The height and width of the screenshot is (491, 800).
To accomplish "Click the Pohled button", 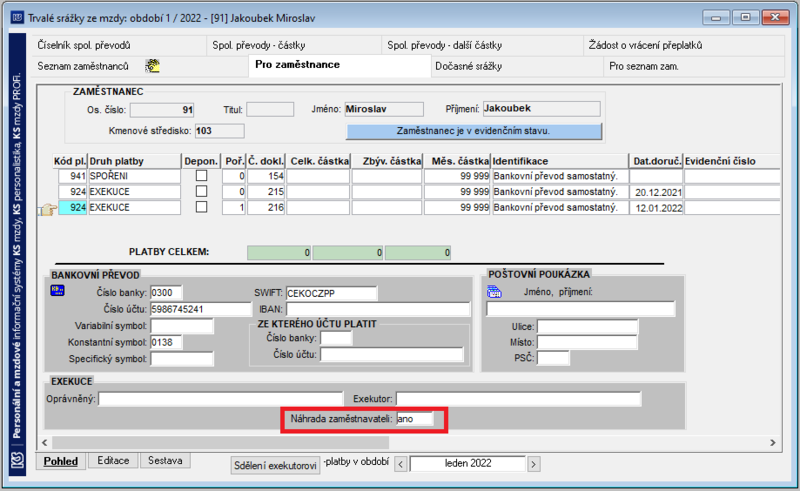I will point(61,461).
